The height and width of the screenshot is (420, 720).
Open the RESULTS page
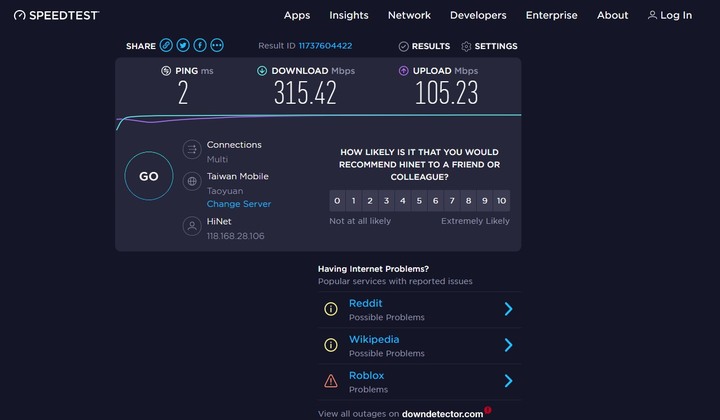pyautogui.click(x=431, y=46)
